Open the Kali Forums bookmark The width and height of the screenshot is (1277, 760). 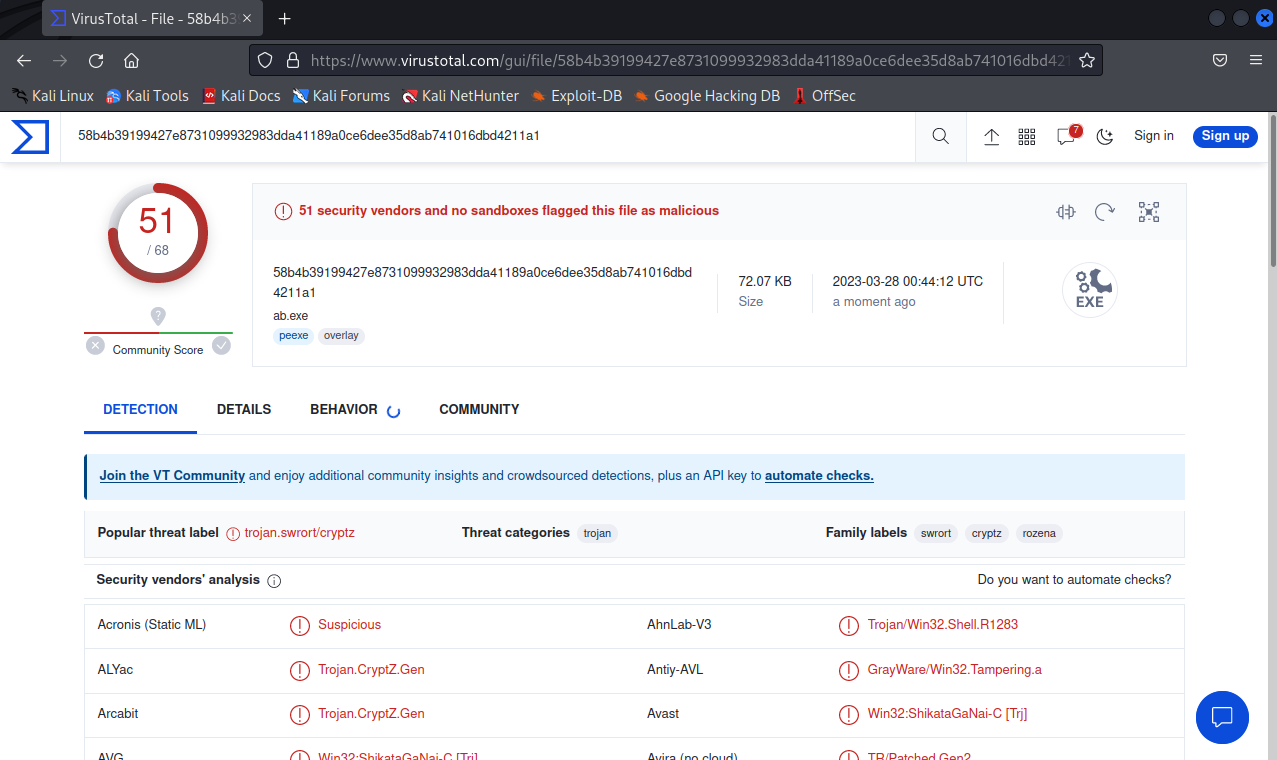tap(341, 96)
